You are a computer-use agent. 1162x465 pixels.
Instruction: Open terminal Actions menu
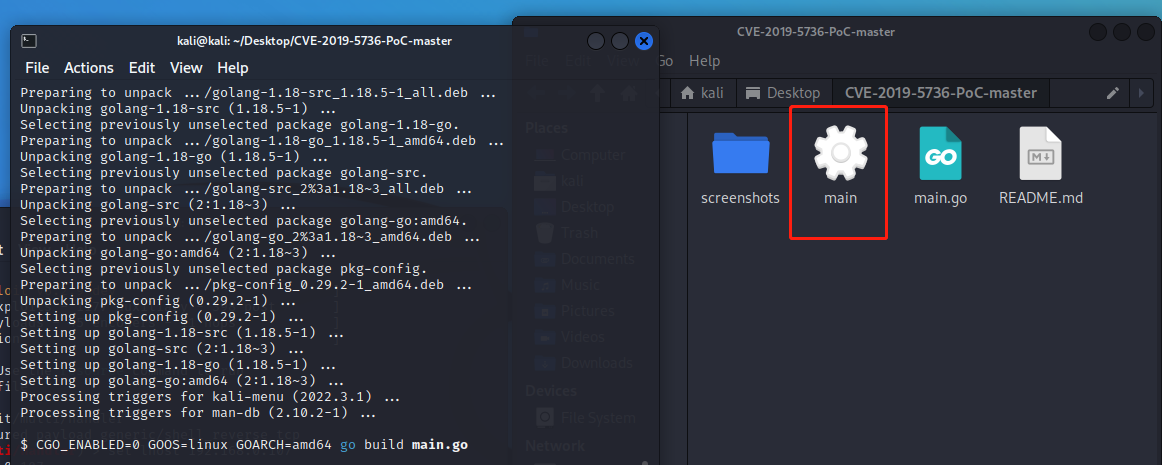tap(89, 67)
